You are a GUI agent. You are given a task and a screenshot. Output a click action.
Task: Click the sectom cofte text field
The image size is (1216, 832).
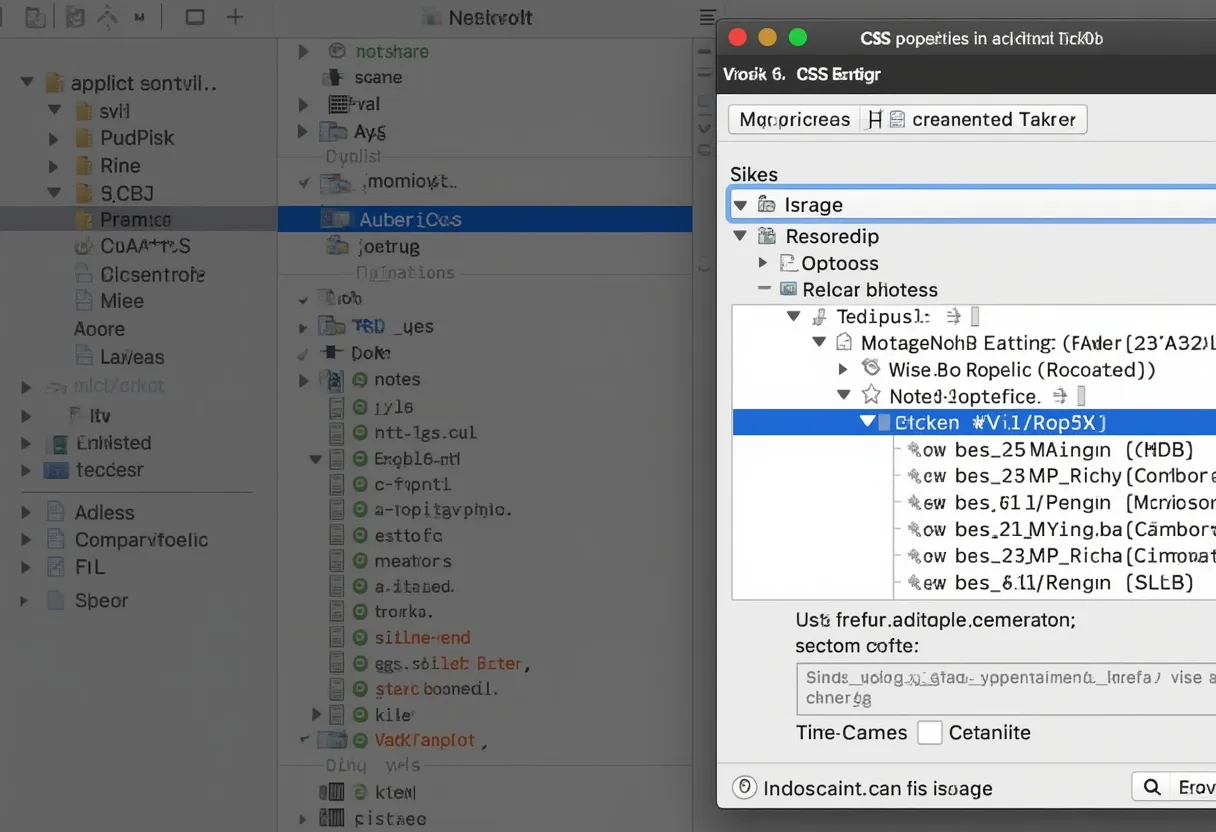click(1005, 688)
